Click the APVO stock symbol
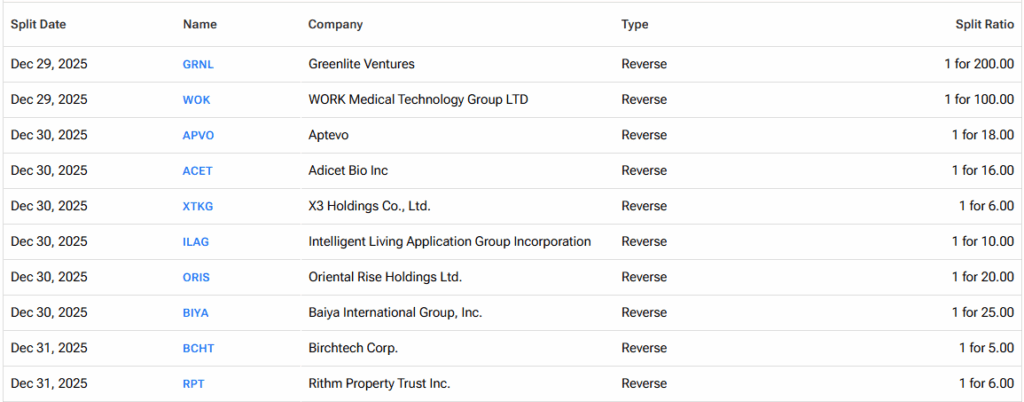Viewport: 1024px width, 402px height. coord(198,135)
